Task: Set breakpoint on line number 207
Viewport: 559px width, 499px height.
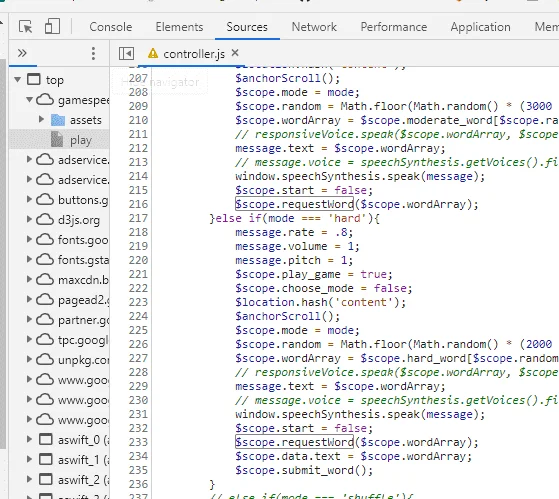Action: click(138, 78)
